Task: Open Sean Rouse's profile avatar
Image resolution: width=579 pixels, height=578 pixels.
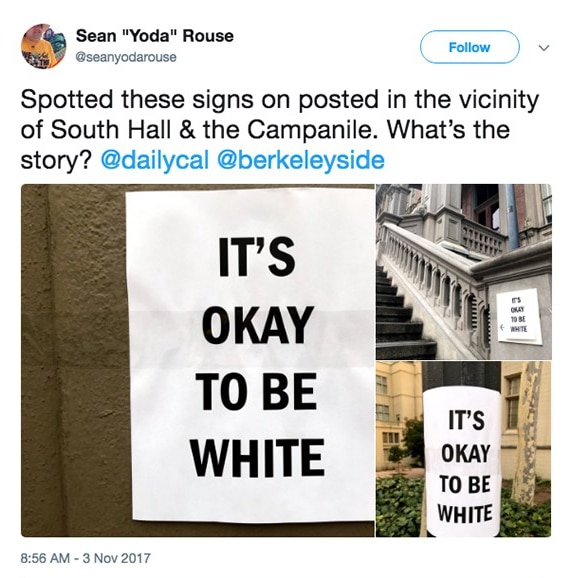Action: (43, 47)
